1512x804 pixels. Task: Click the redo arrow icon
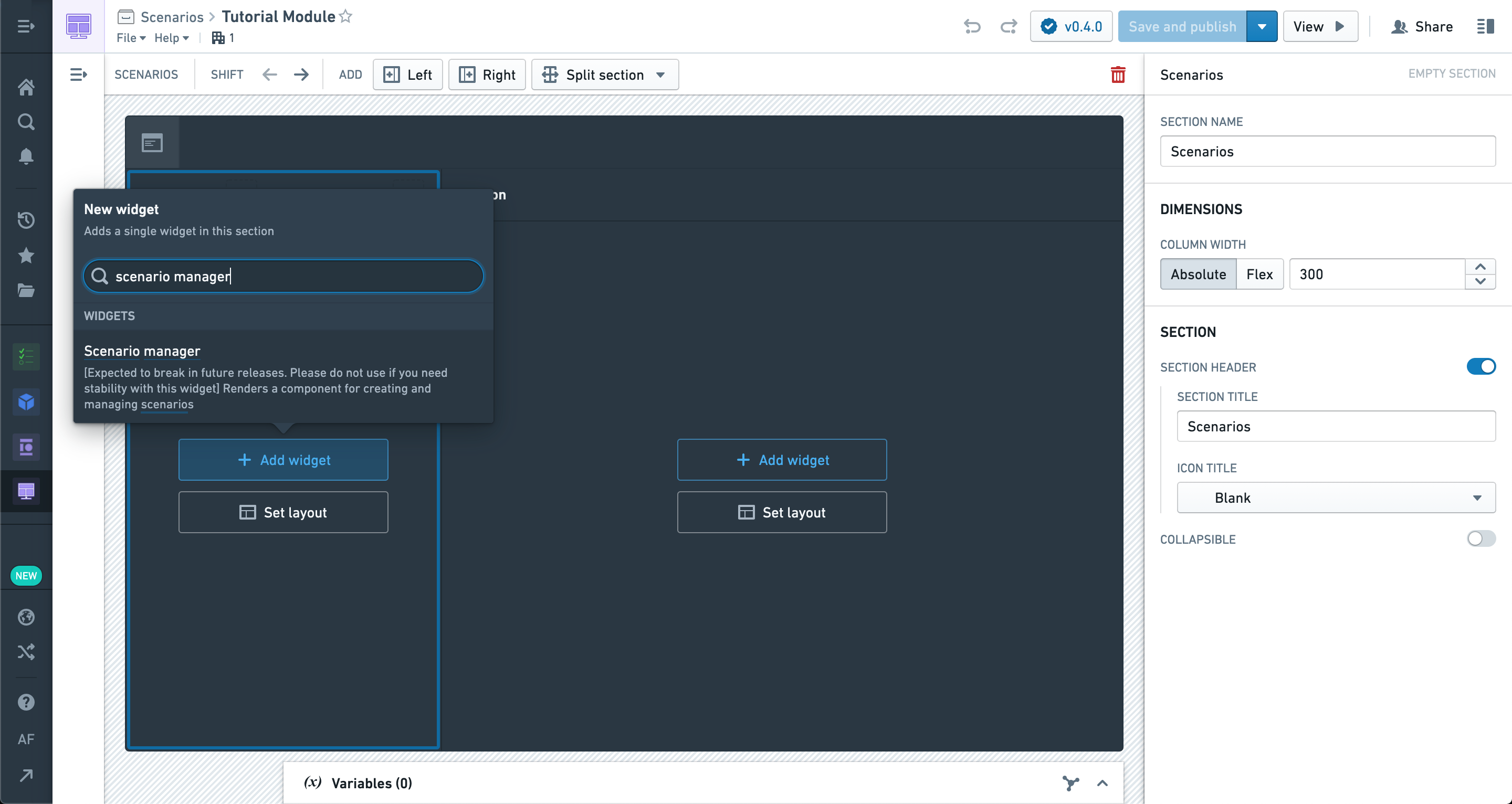[1009, 26]
